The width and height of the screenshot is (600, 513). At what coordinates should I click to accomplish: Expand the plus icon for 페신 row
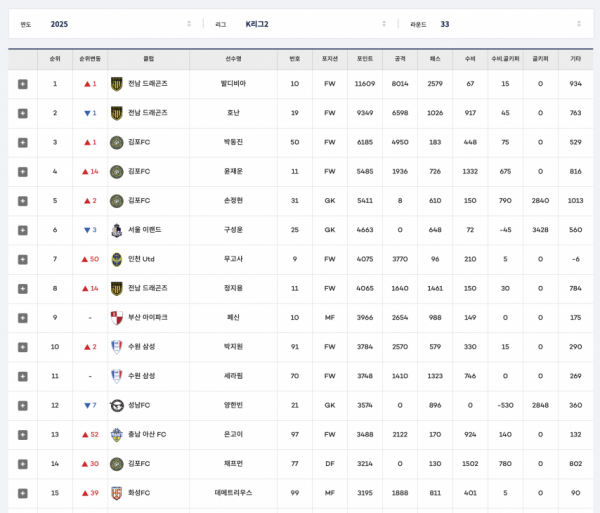(x=22, y=318)
